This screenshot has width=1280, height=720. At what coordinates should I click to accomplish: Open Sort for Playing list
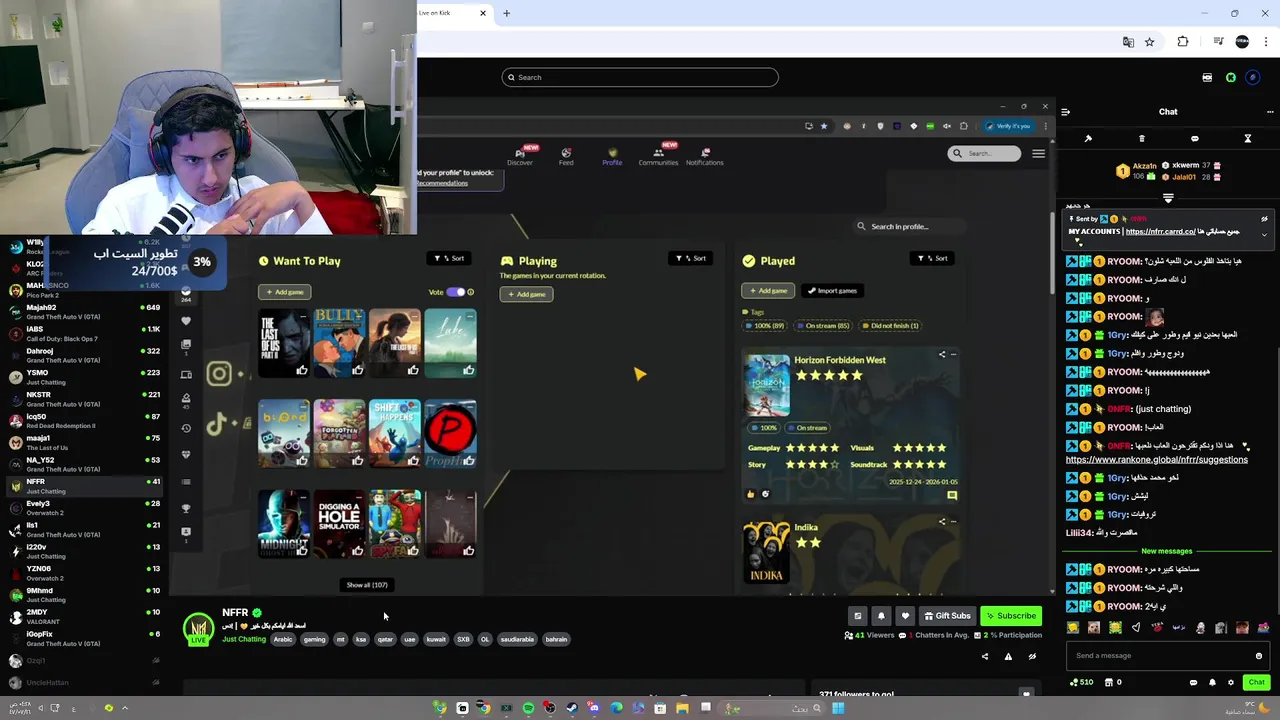click(x=691, y=258)
